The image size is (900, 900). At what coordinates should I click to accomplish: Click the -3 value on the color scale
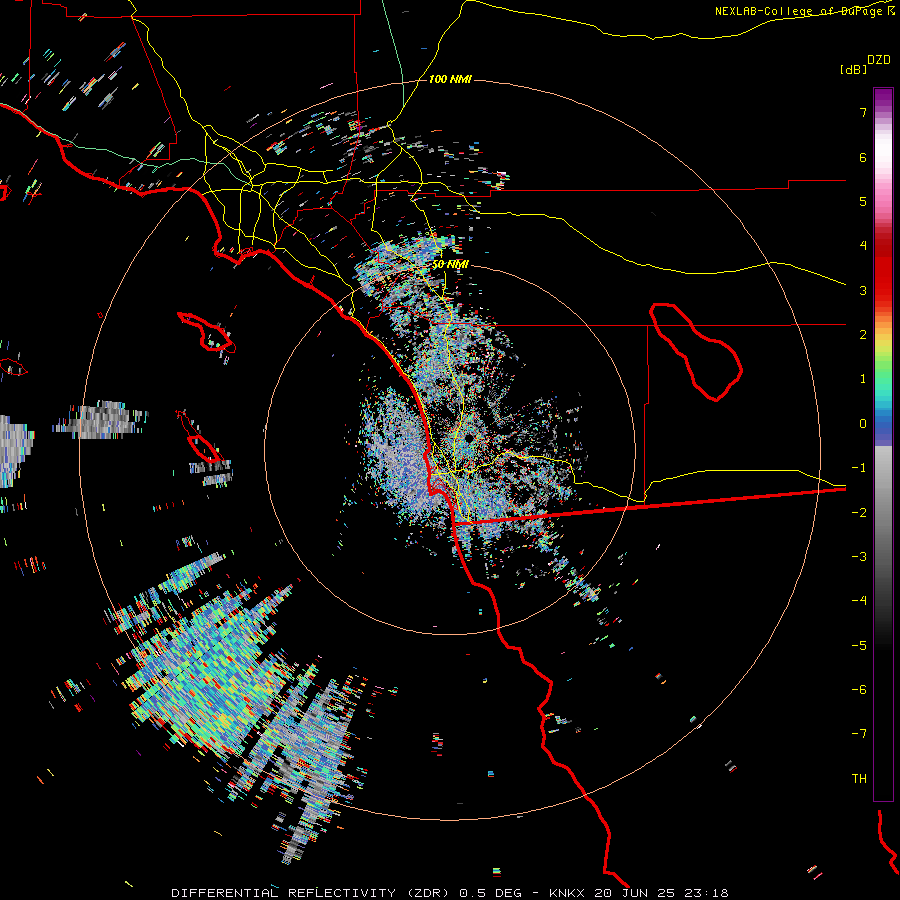pos(859,557)
